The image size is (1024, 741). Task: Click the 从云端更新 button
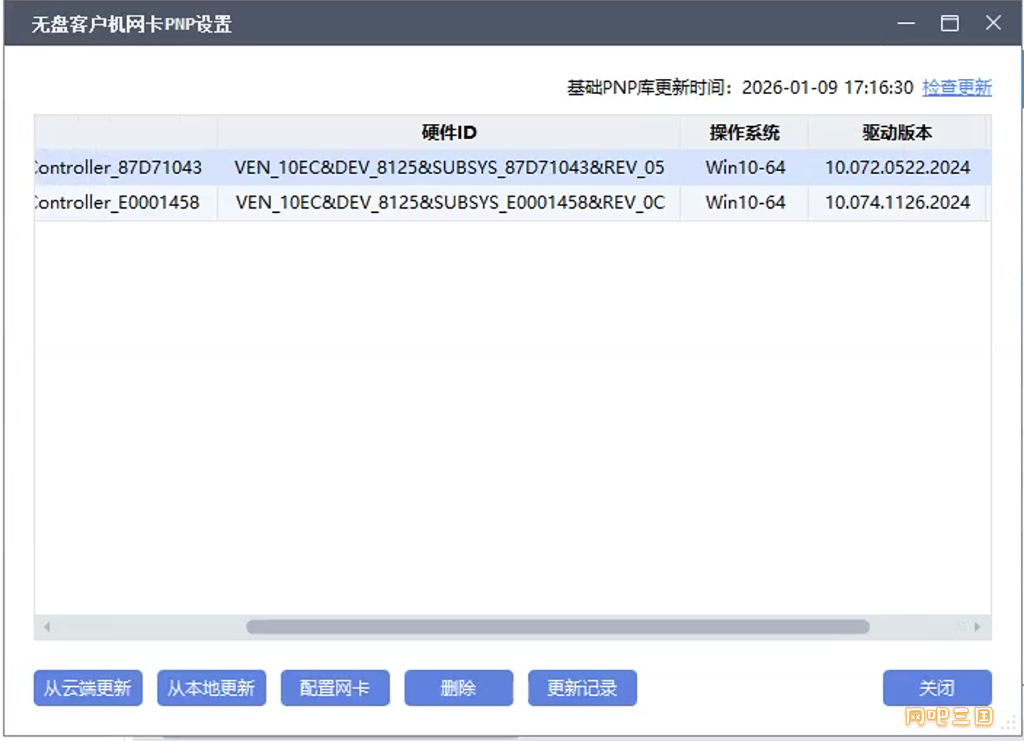[88, 687]
